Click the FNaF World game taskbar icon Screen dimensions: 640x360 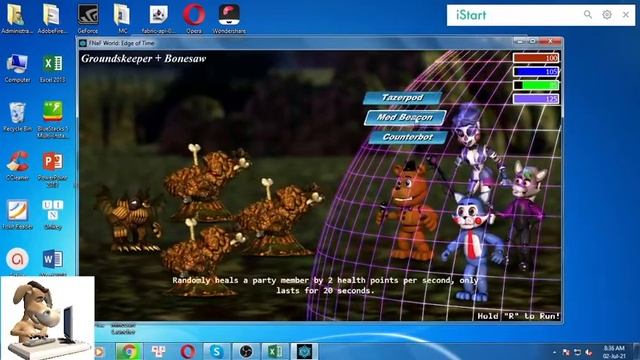point(304,351)
